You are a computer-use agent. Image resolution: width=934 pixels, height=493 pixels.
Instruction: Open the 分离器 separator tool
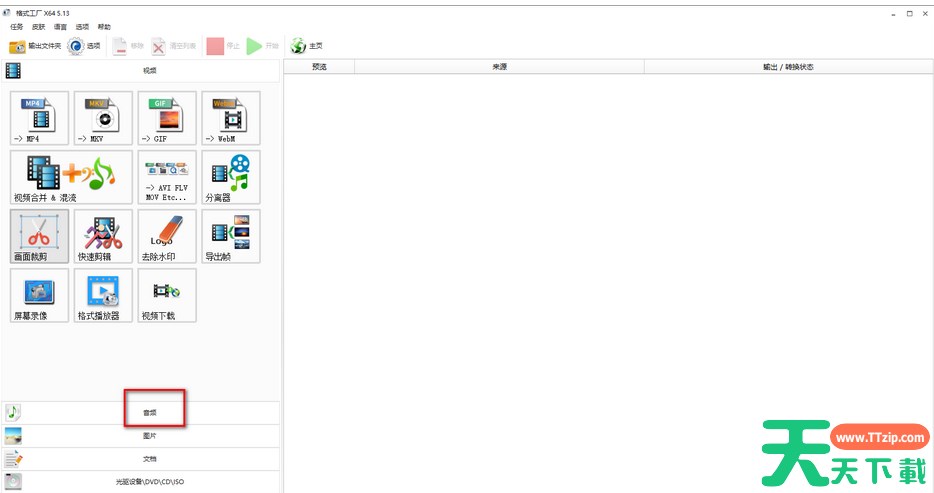point(231,177)
